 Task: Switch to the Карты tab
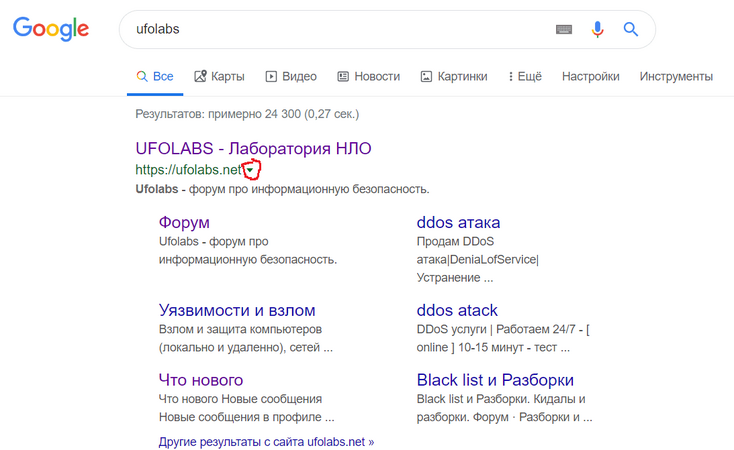coord(220,76)
